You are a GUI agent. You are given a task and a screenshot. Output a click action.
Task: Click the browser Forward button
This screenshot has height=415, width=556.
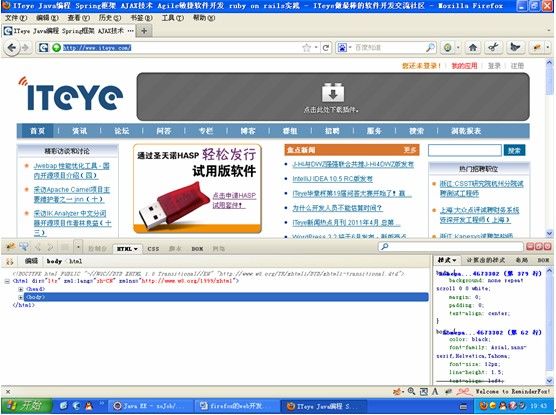click(25, 48)
